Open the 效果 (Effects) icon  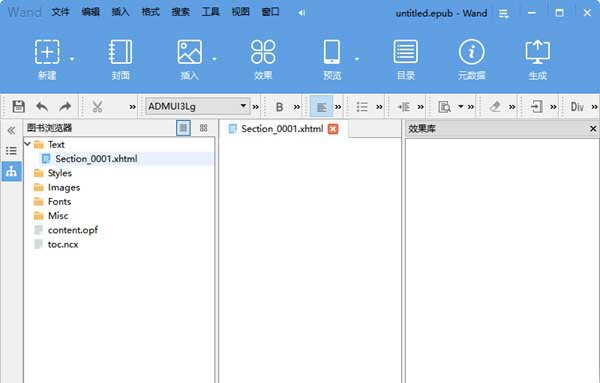[x=263, y=52]
